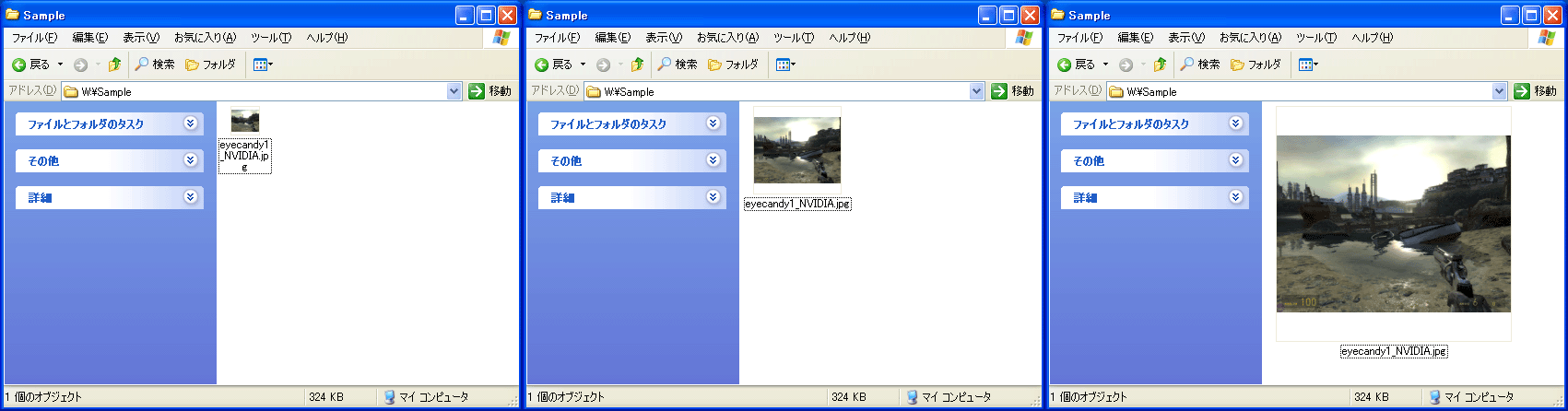Expand 詳細 panel in middle window
Screen dimensions: 1568x411
tap(713, 197)
